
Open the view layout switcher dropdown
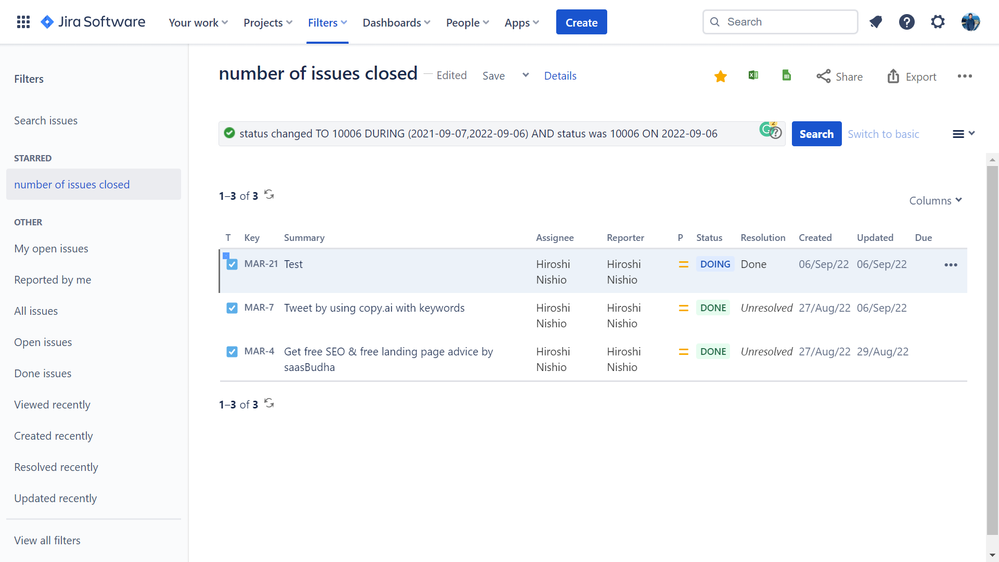click(963, 134)
